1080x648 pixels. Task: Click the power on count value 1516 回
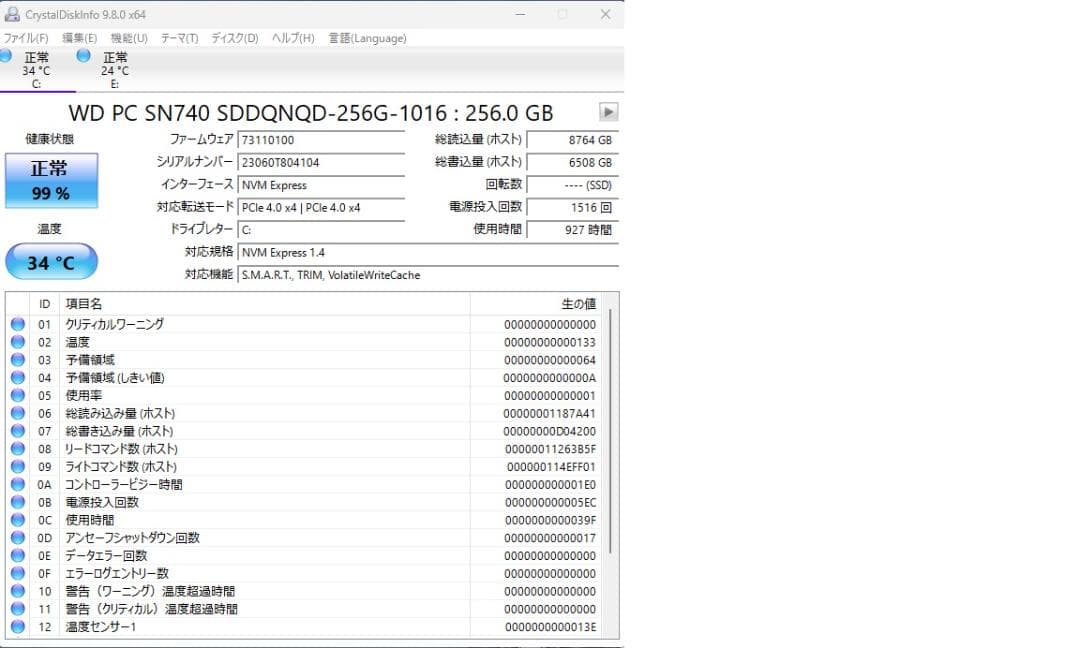pos(572,207)
